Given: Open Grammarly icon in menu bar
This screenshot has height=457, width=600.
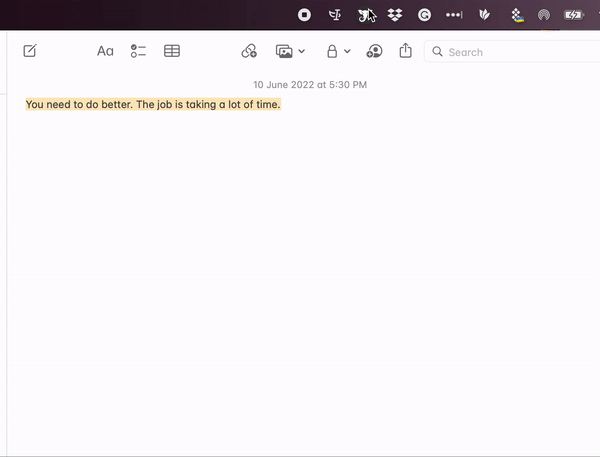Looking at the screenshot, I should point(424,15).
